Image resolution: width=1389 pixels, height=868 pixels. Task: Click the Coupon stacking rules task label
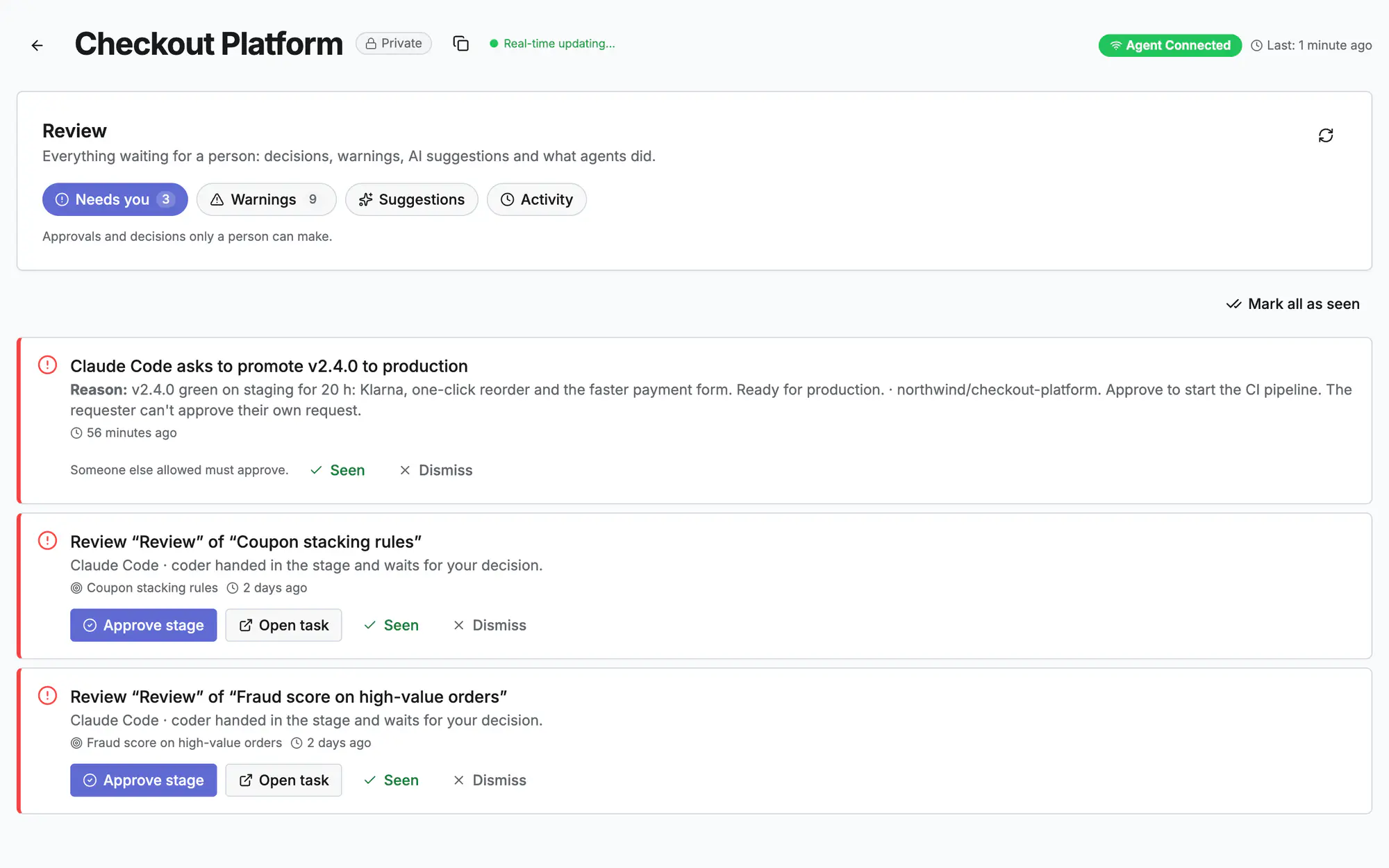point(144,587)
